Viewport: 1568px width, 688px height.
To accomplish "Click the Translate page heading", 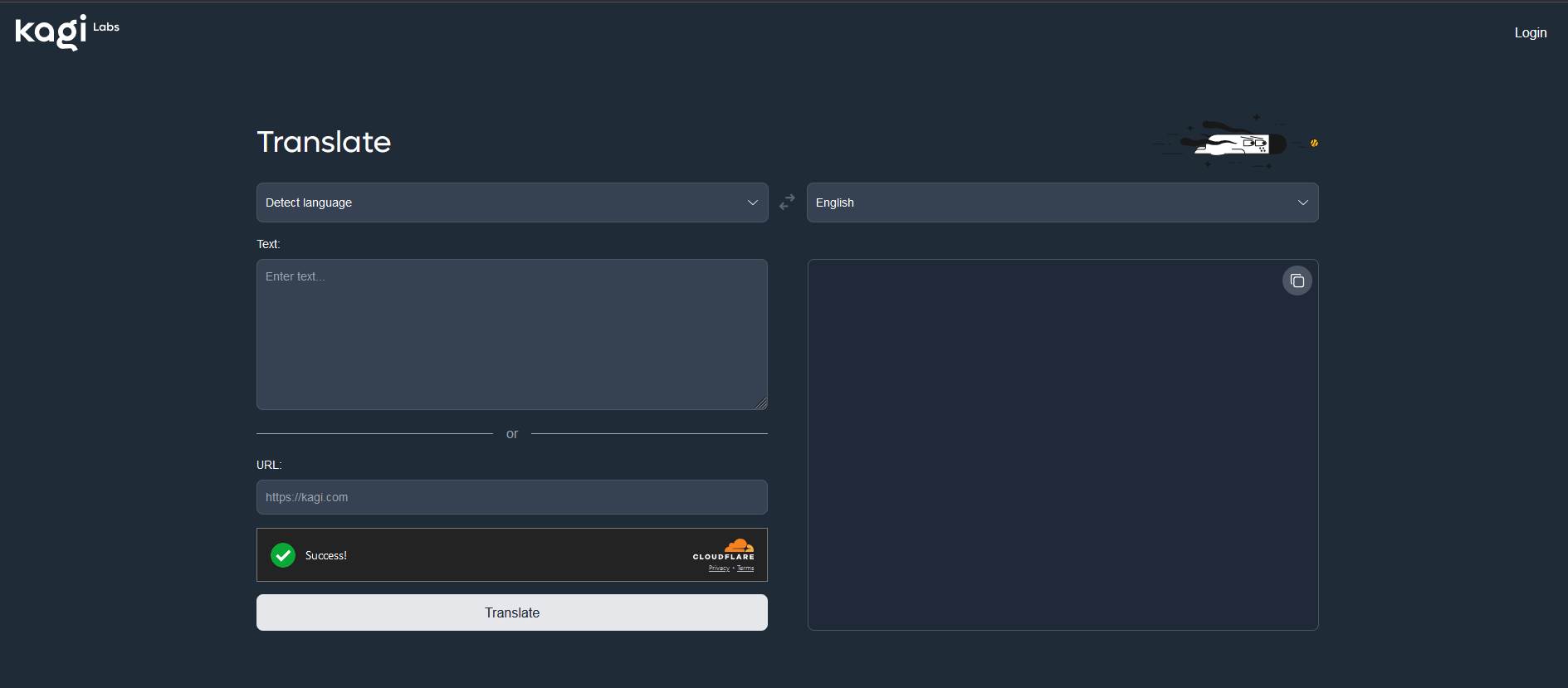I will (324, 142).
